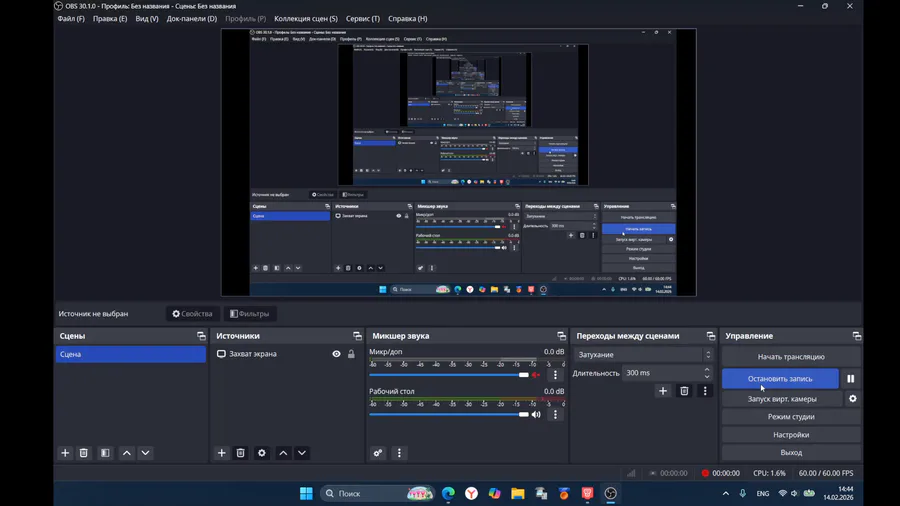Open options menu for Микр/доп audio channel

(555, 375)
